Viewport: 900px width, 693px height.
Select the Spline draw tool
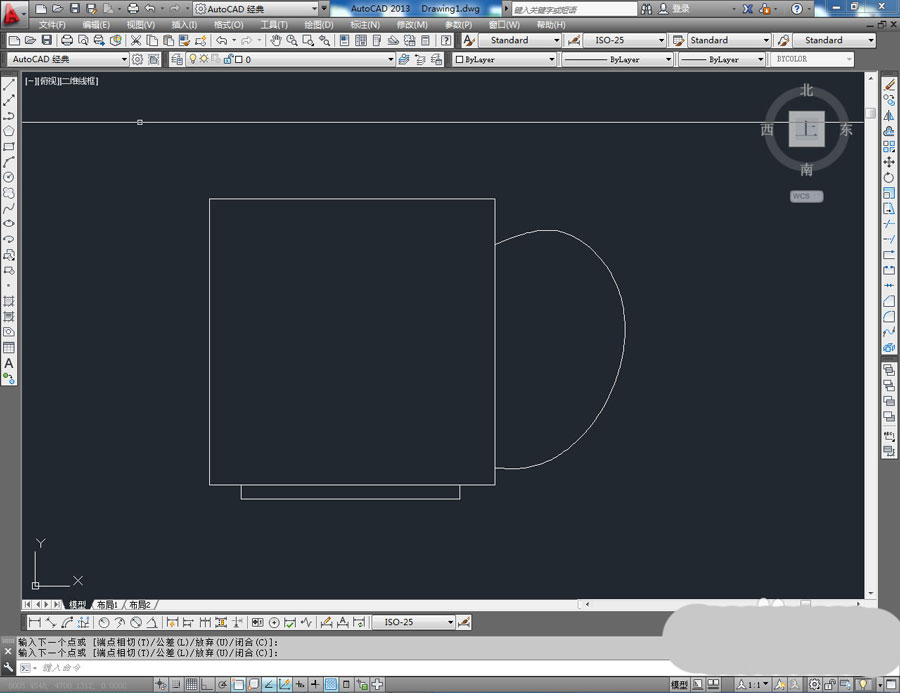click(x=9, y=209)
